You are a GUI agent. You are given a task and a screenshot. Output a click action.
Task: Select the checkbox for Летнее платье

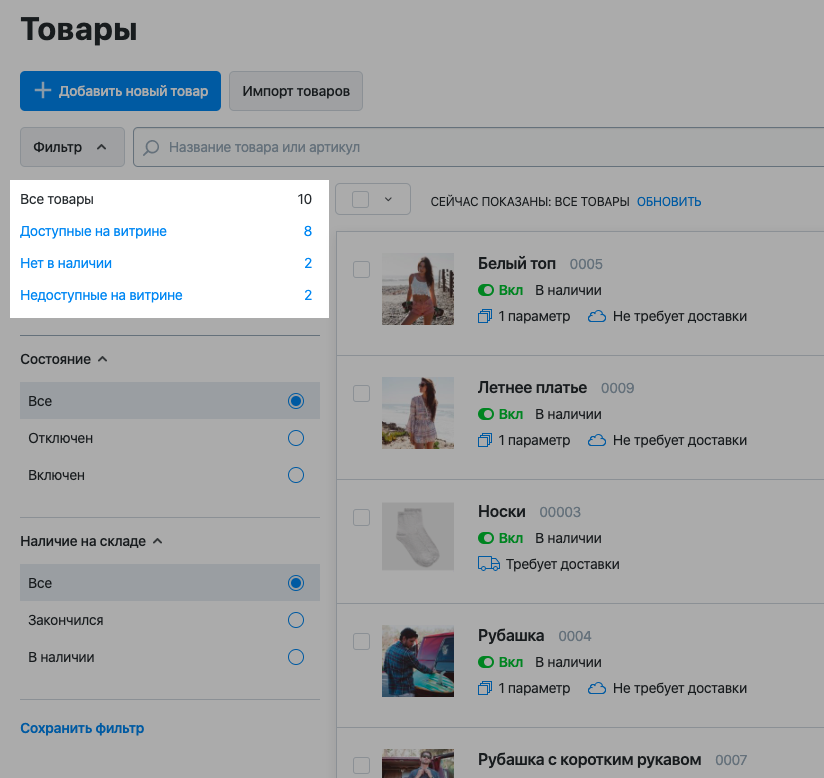[x=362, y=393]
